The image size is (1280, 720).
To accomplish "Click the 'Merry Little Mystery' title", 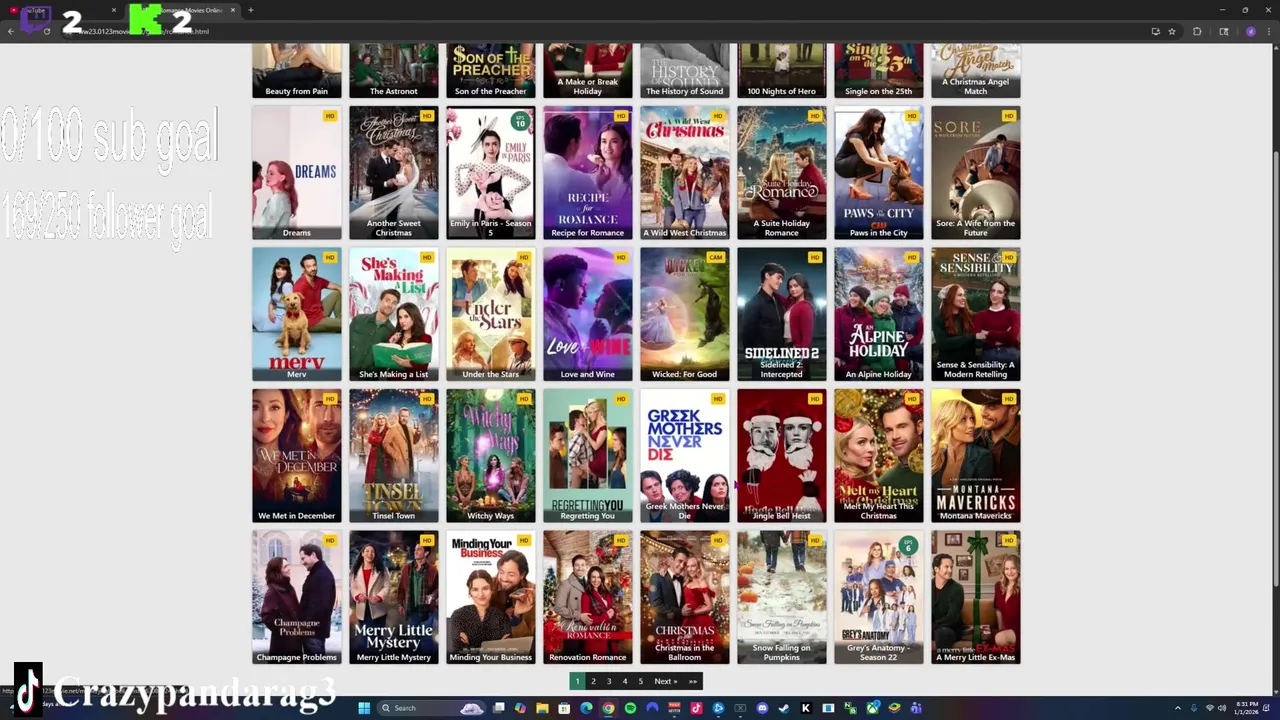I will (x=393, y=657).
